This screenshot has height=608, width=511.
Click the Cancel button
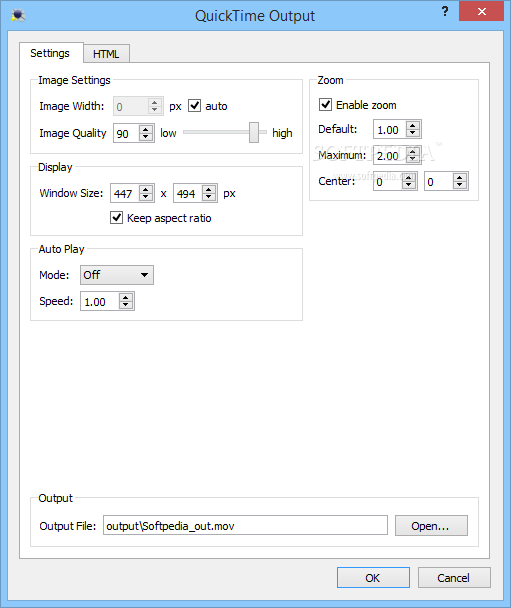click(454, 578)
